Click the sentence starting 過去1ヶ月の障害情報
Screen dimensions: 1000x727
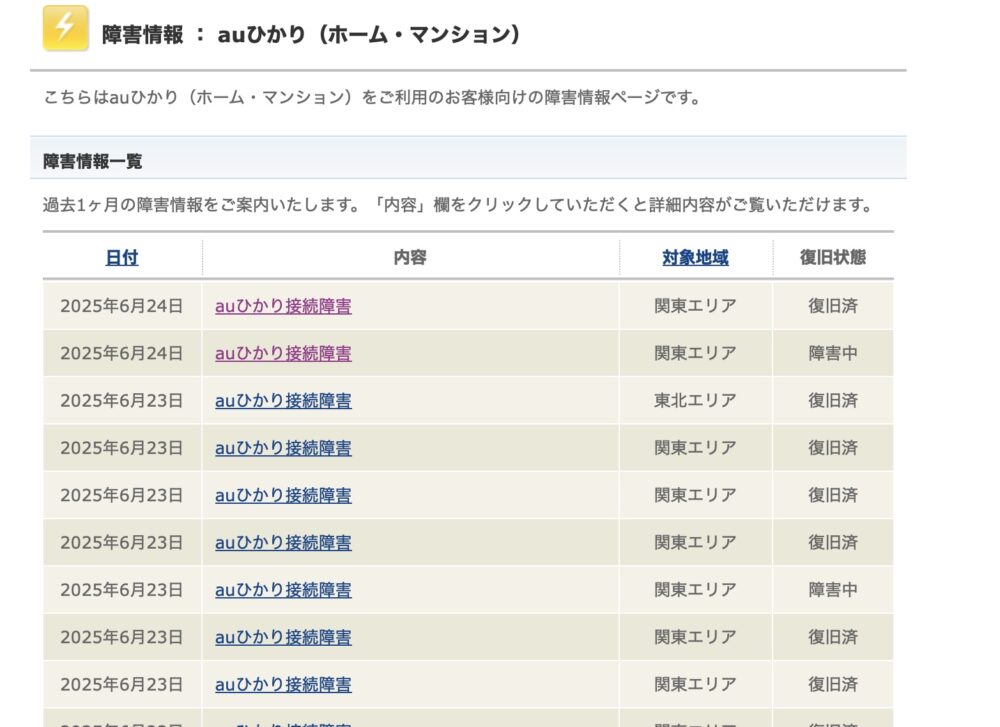pos(457,205)
